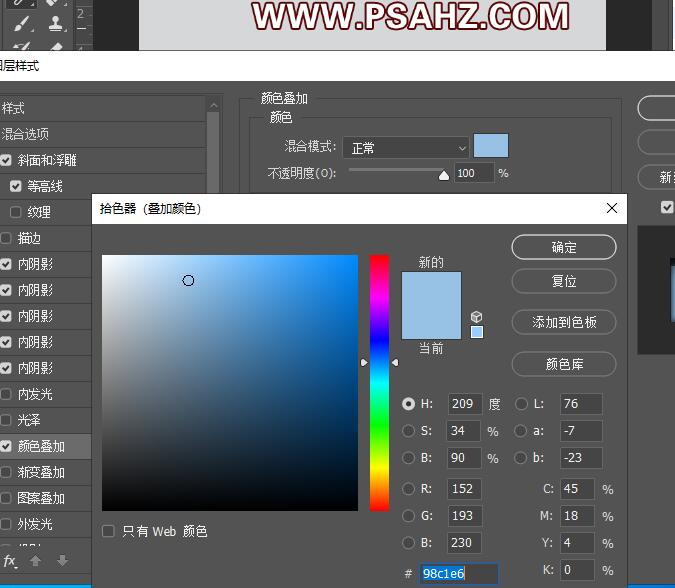
Task: Select the G green radio button
Action: (408, 516)
